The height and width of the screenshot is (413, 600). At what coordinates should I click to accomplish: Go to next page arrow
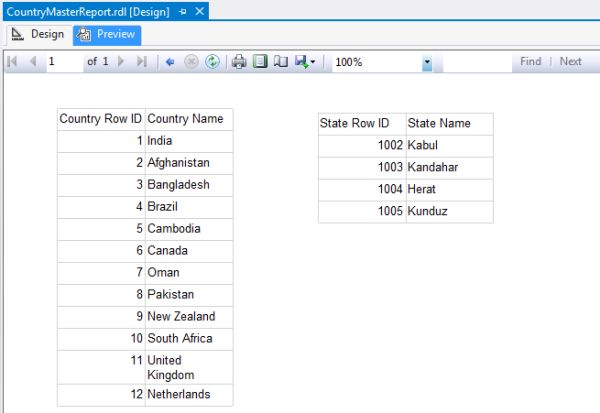[x=121, y=61]
